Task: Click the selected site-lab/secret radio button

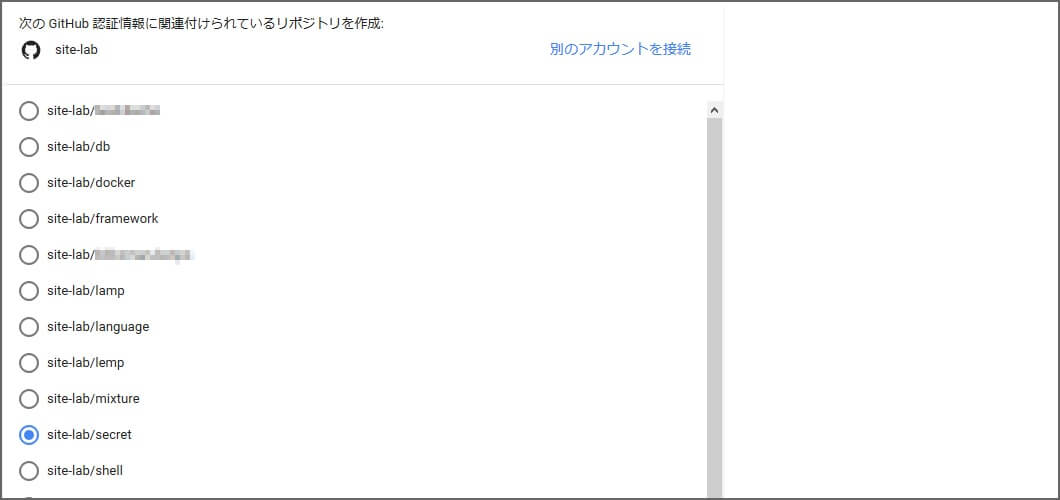Action: (x=29, y=435)
